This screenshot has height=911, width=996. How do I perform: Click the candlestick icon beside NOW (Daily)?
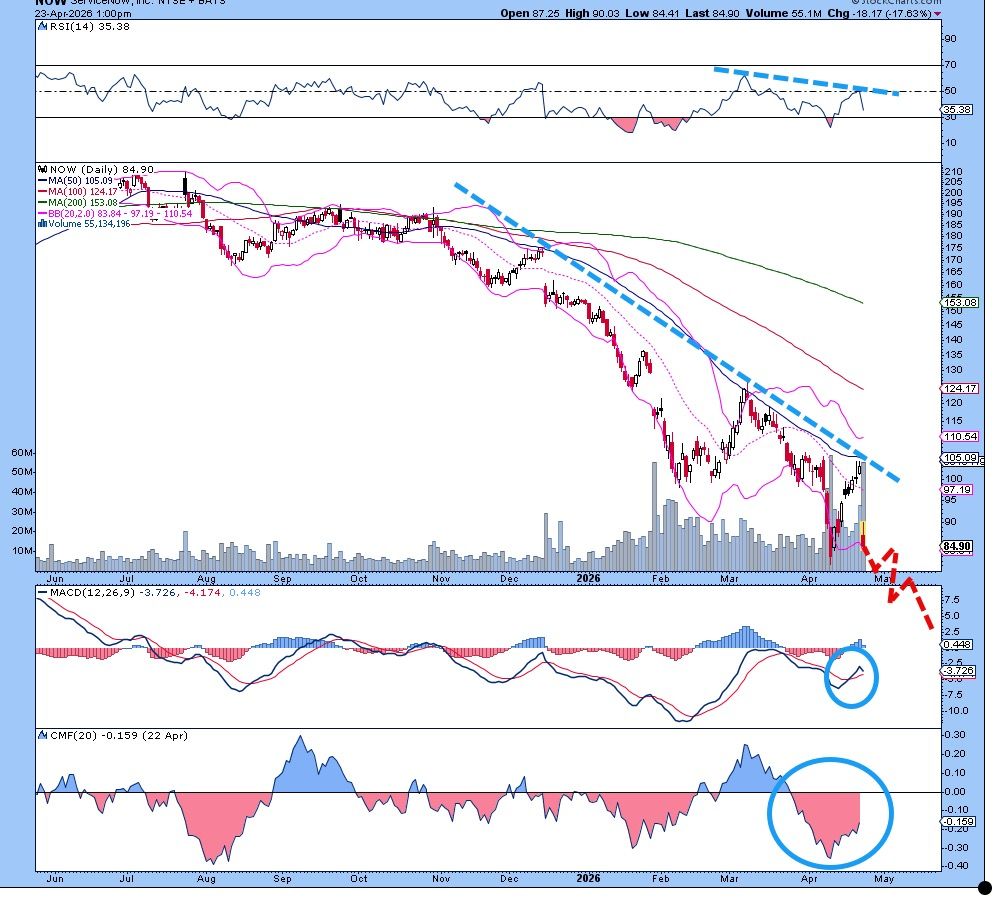coord(41,170)
